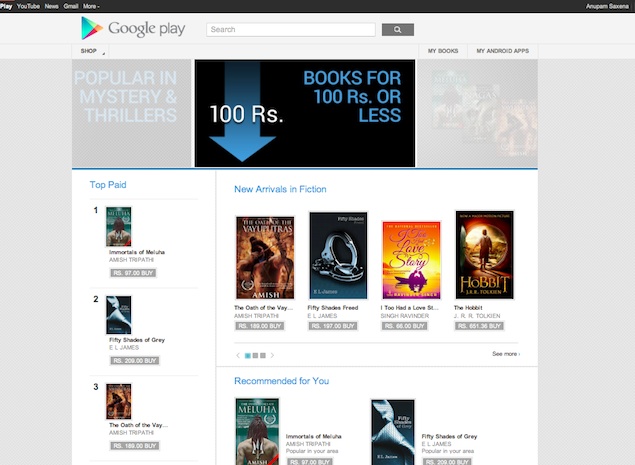Viewport: 635px width, 465px height.
Task: Click RS. 189.00 BUY in New Arrivals
Action: click(x=260, y=326)
